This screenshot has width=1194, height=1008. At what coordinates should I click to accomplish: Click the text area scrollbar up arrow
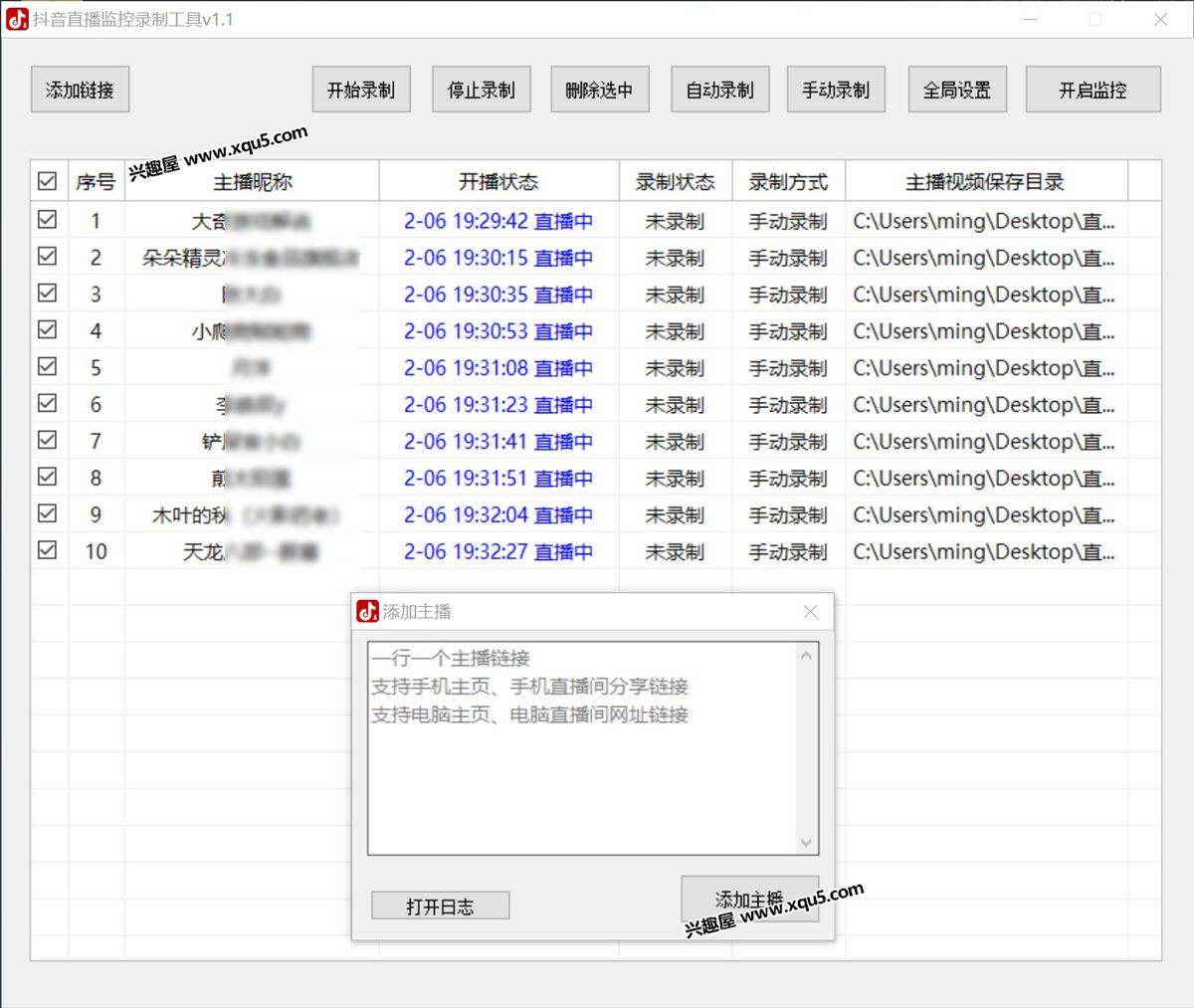click(806, 655)
